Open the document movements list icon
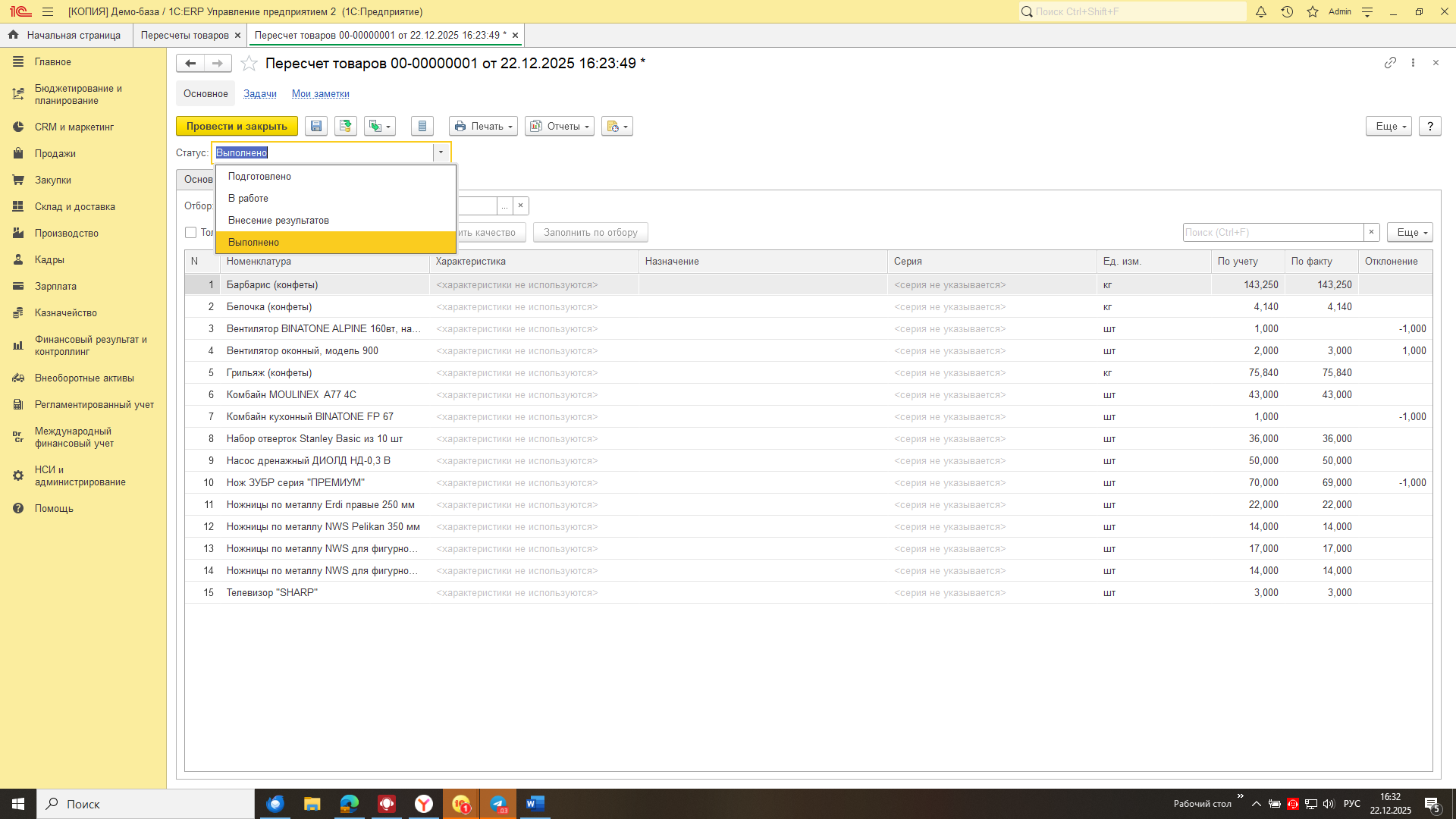 422,127
